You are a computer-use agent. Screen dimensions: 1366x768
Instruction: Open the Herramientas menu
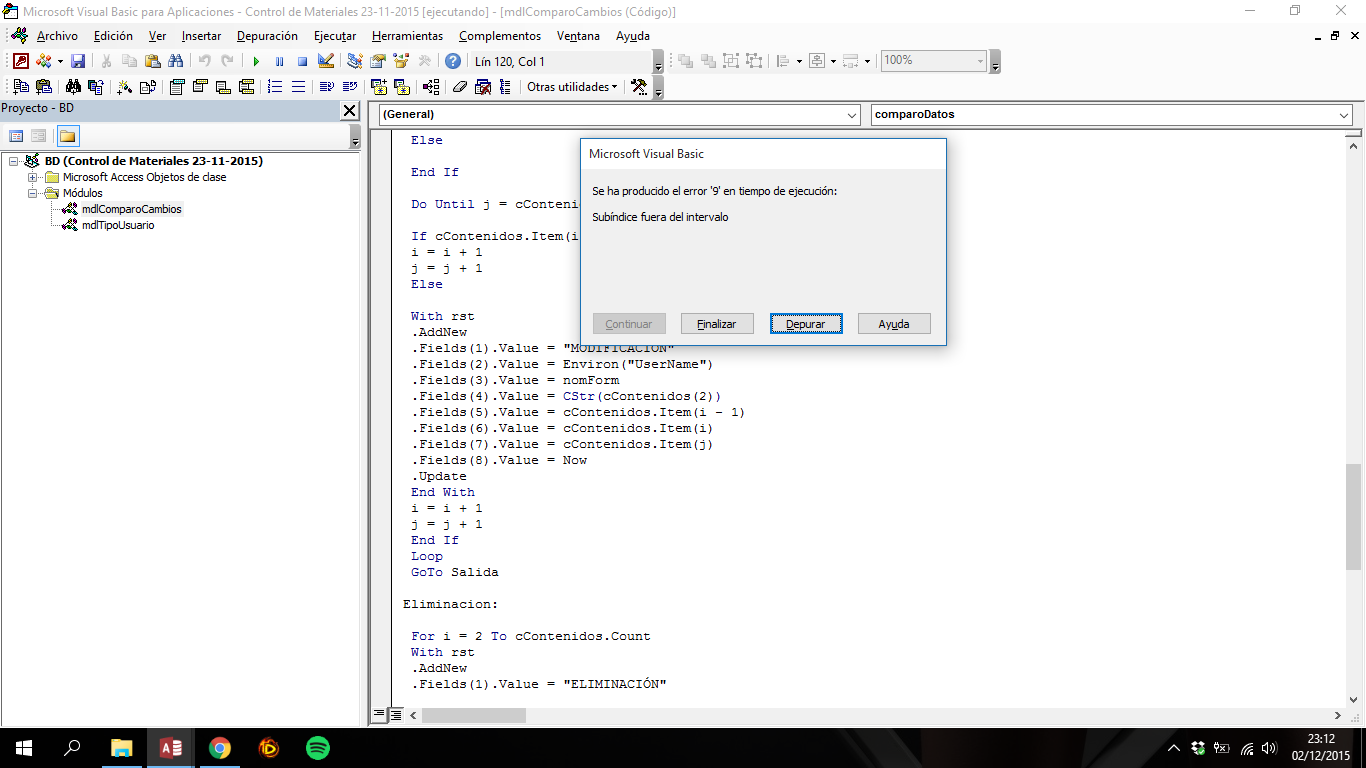coord(407,36)
